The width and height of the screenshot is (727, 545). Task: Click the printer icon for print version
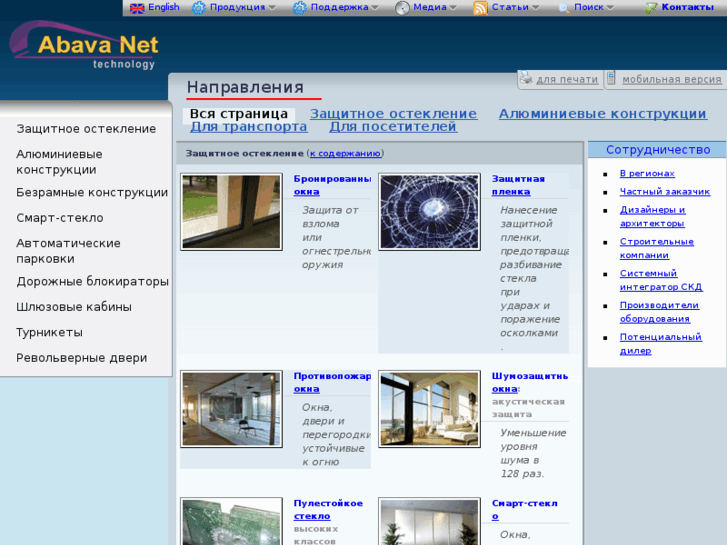point(526,78)
